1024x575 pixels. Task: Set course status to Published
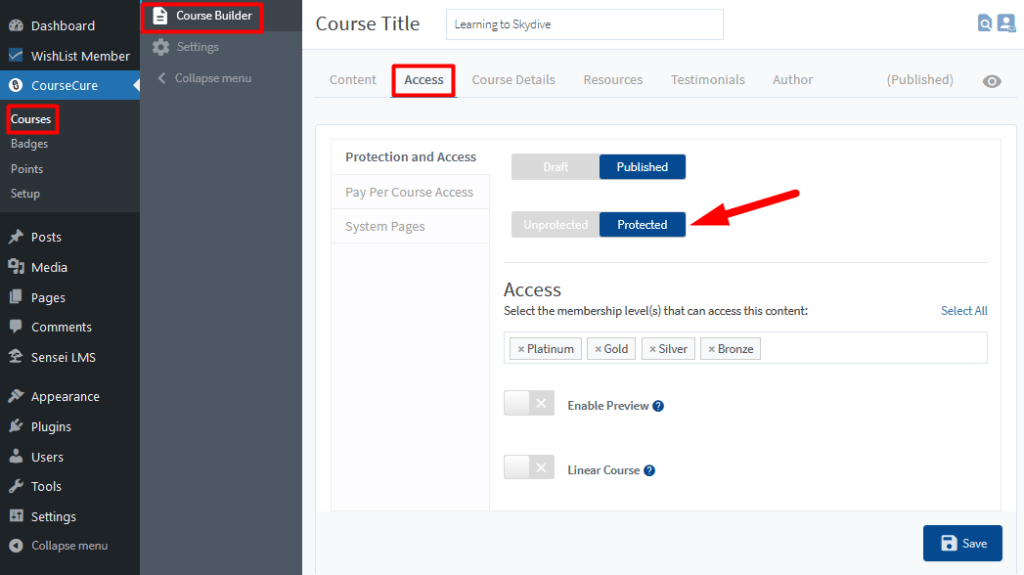642,167
